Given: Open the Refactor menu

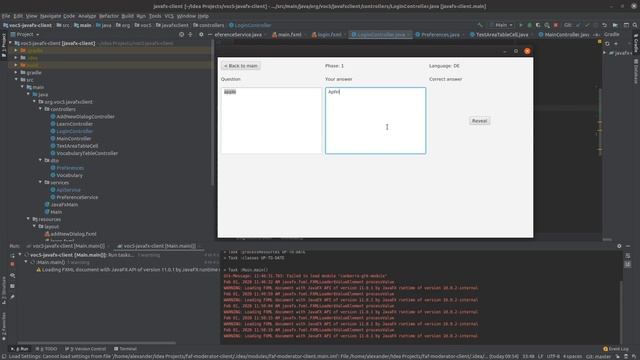Looking at the screenshot, I should pos(109,16).
